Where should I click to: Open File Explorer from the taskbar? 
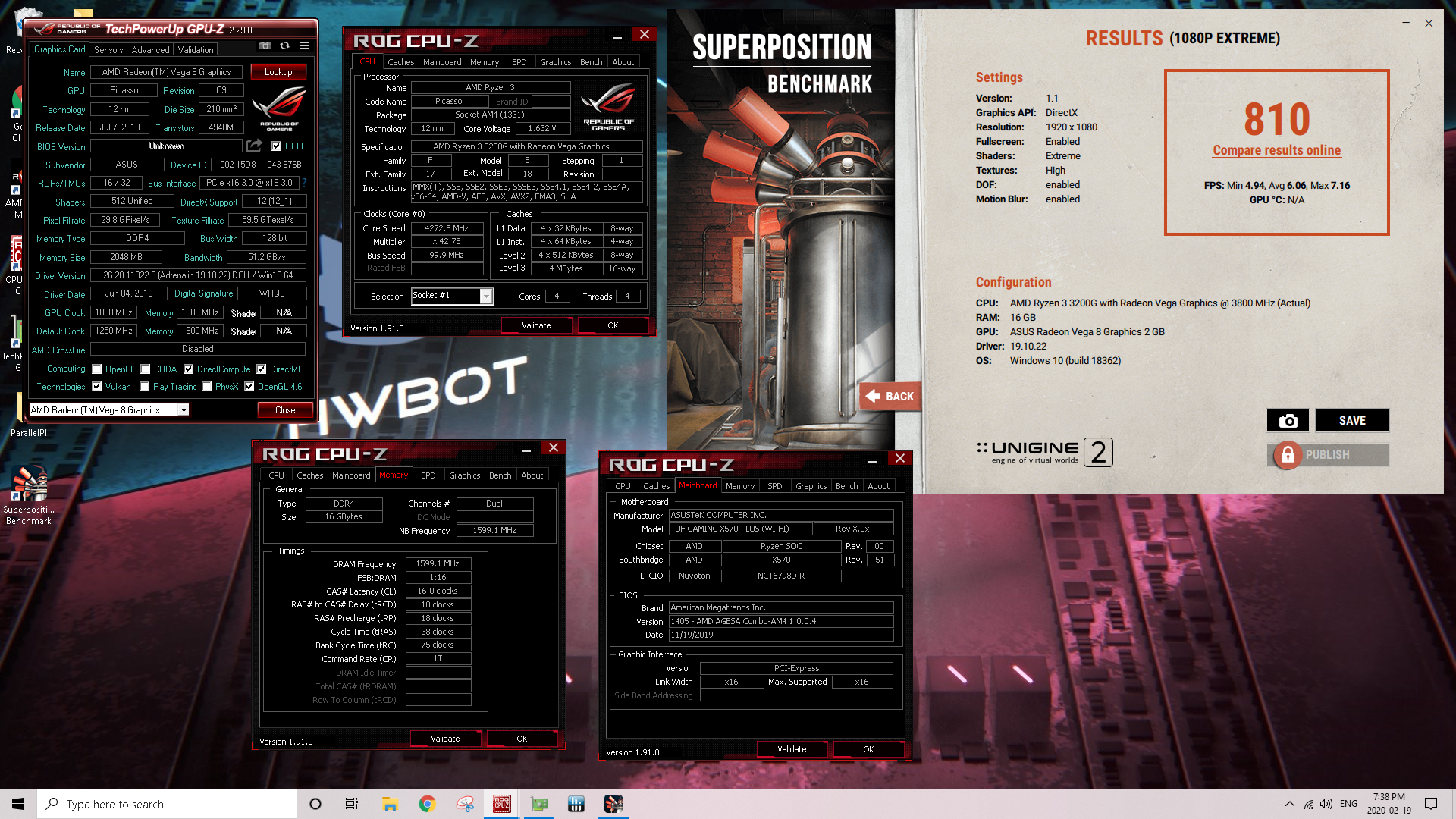coord(390,804)
